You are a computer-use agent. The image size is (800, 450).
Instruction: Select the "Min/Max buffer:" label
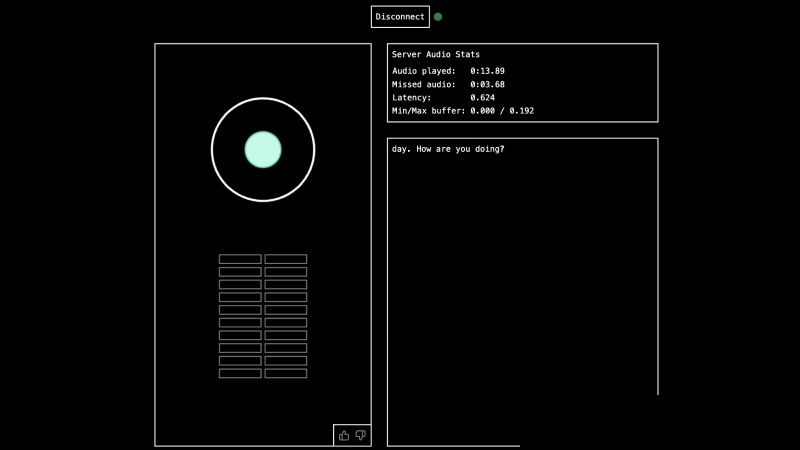(428, 111)
